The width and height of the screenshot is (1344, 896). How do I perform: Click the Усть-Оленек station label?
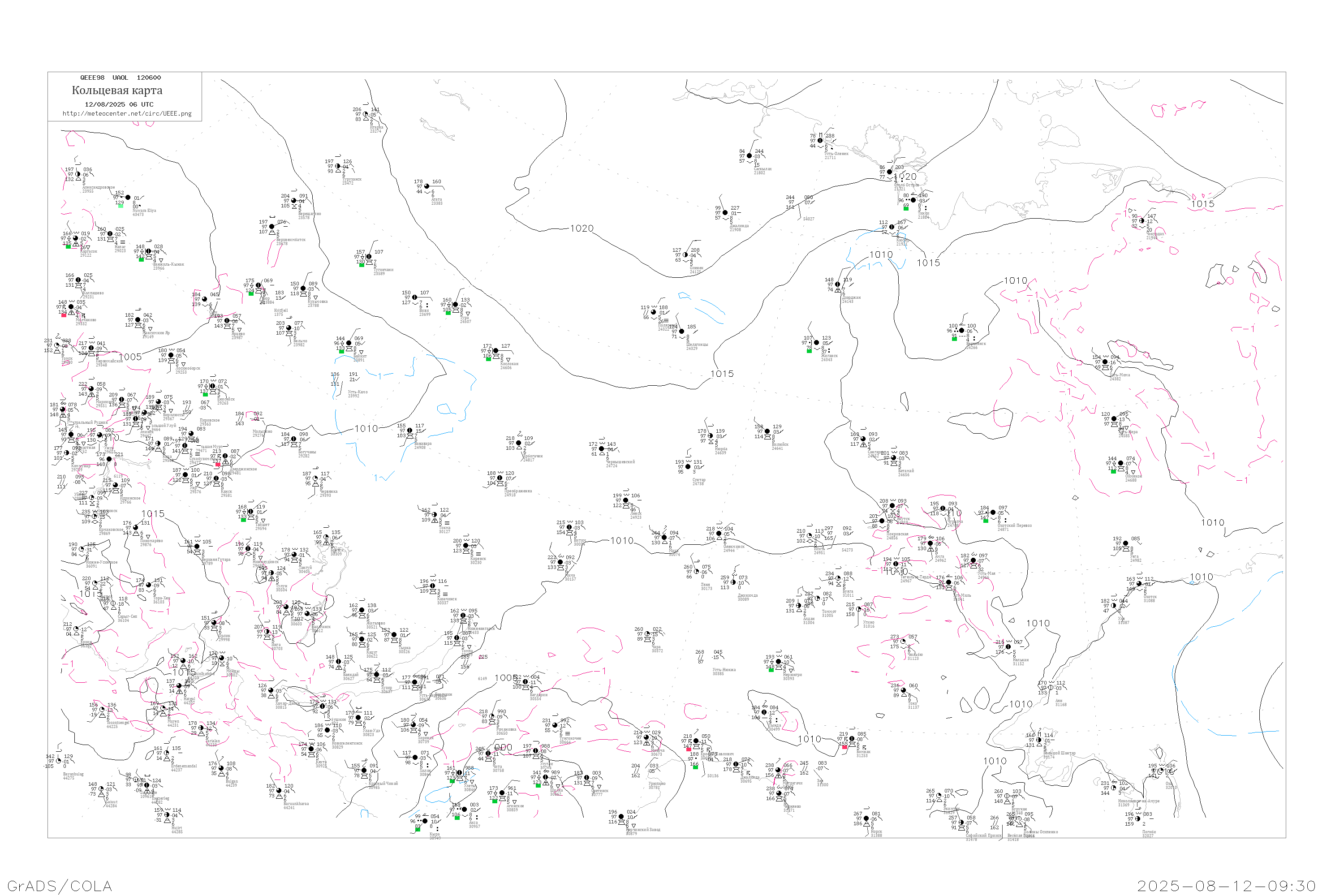[x=836, y=154]
